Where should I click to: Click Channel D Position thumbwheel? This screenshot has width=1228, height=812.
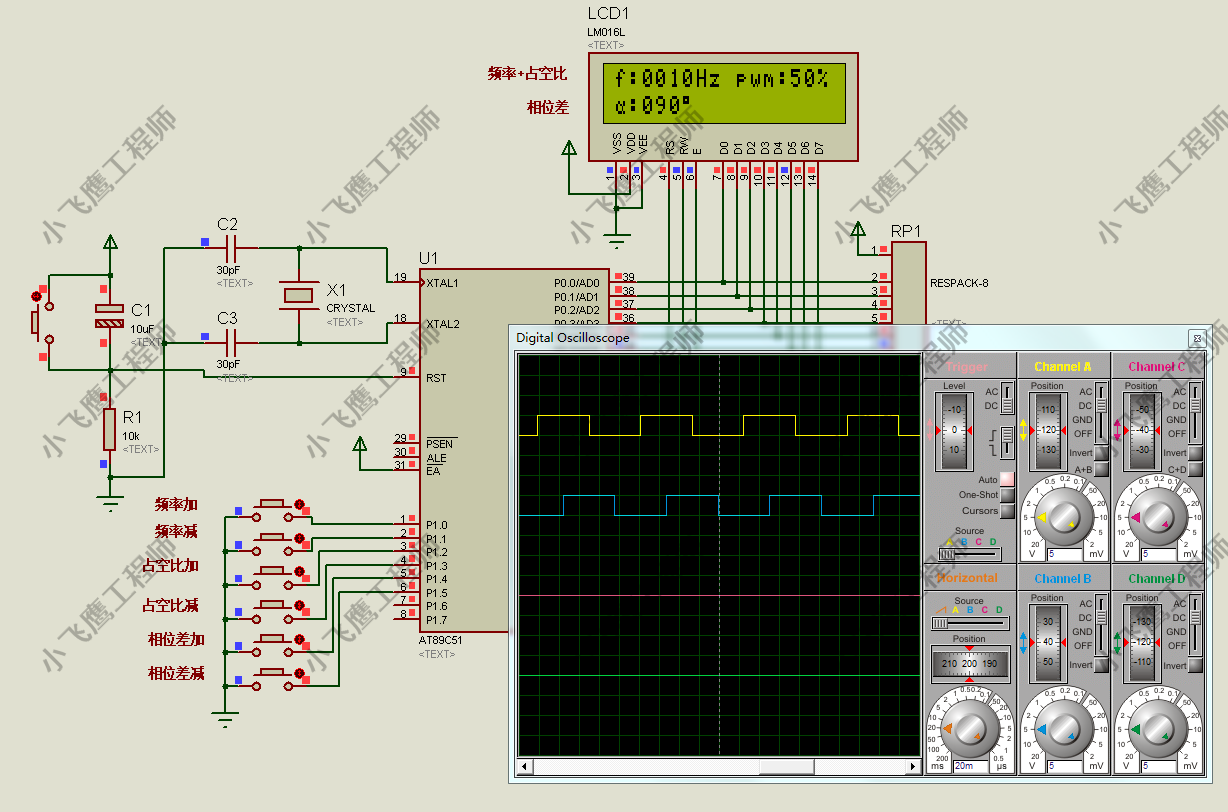[1143, 642]
